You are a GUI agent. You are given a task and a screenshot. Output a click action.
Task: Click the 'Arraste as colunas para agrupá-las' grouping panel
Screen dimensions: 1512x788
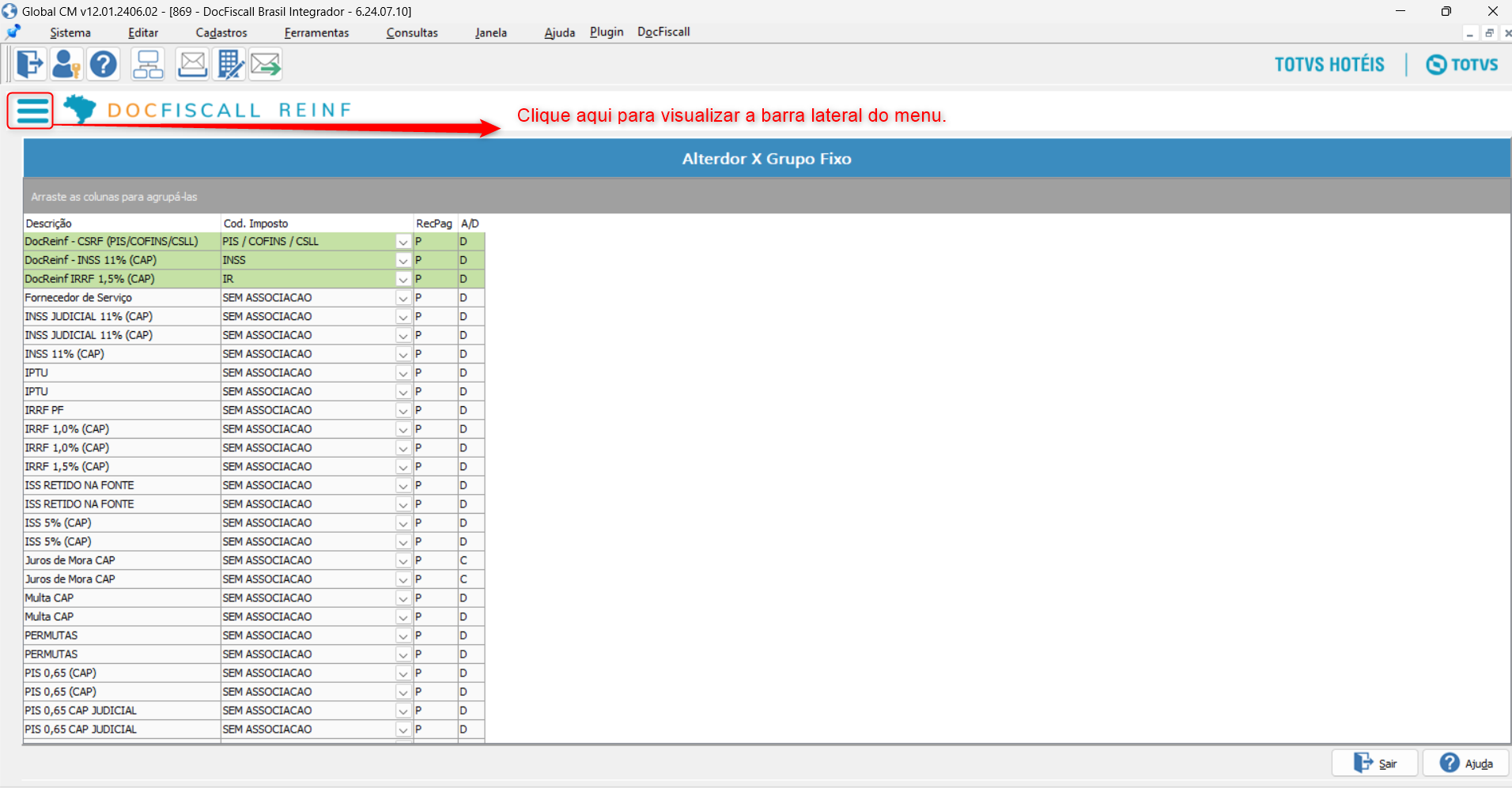[x=767, y=197]
